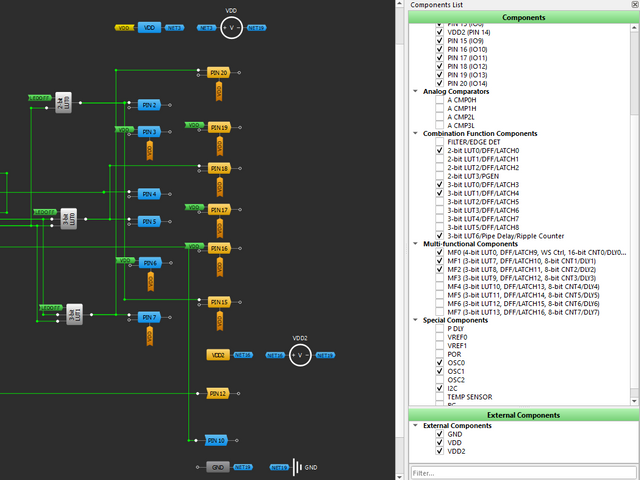Collapse the Analog Comparators group
This screenshot has width=640, height=480.
click(x=416, y=92)
